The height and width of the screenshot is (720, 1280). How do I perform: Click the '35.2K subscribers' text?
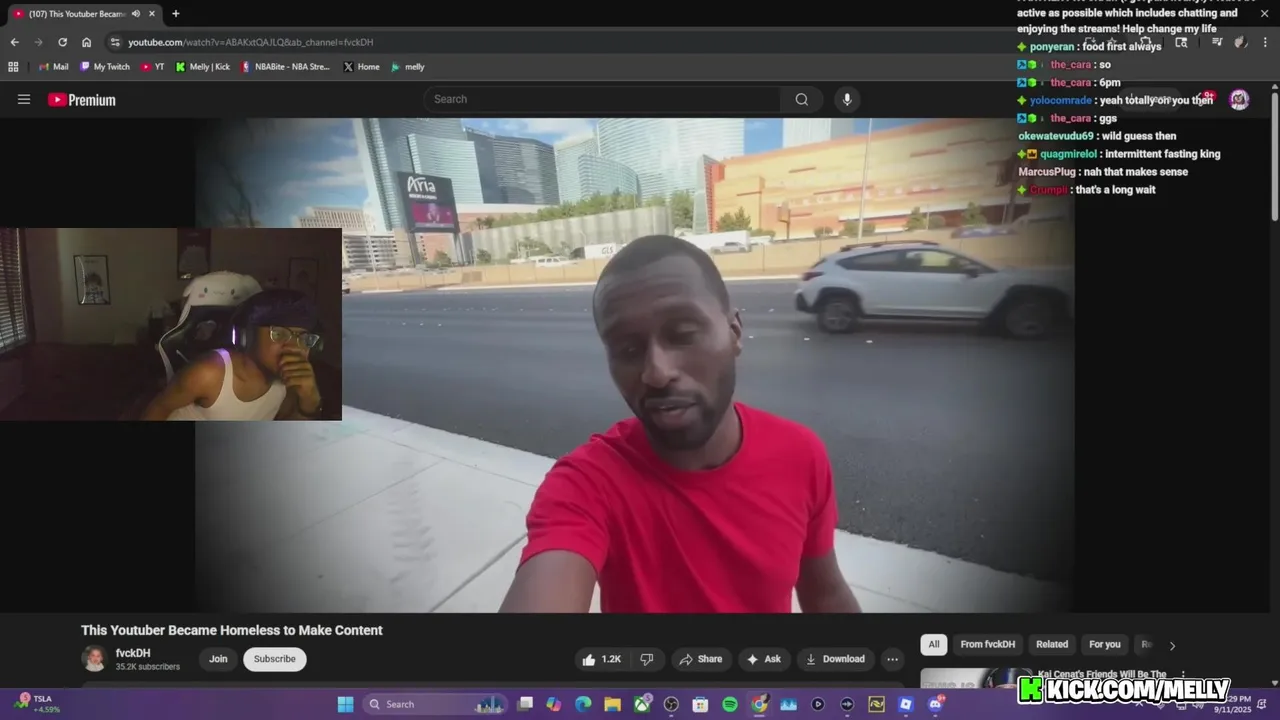coord(148,667)
